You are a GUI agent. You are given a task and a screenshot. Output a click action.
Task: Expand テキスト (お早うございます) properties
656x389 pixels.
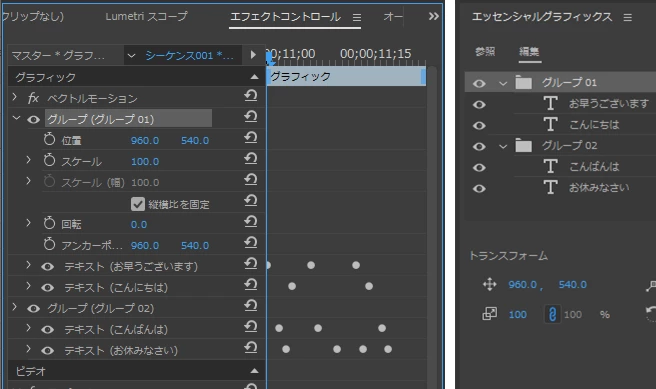tap(28, 265)
